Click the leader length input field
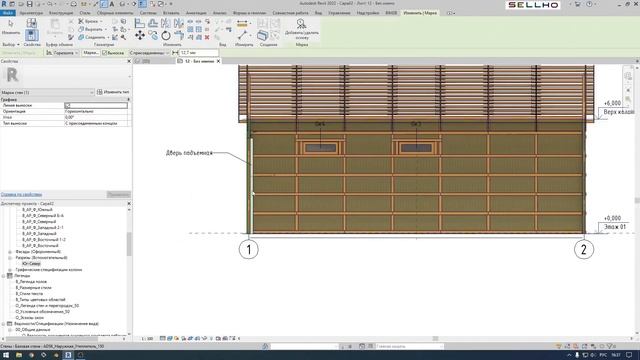 pos(199,53)
